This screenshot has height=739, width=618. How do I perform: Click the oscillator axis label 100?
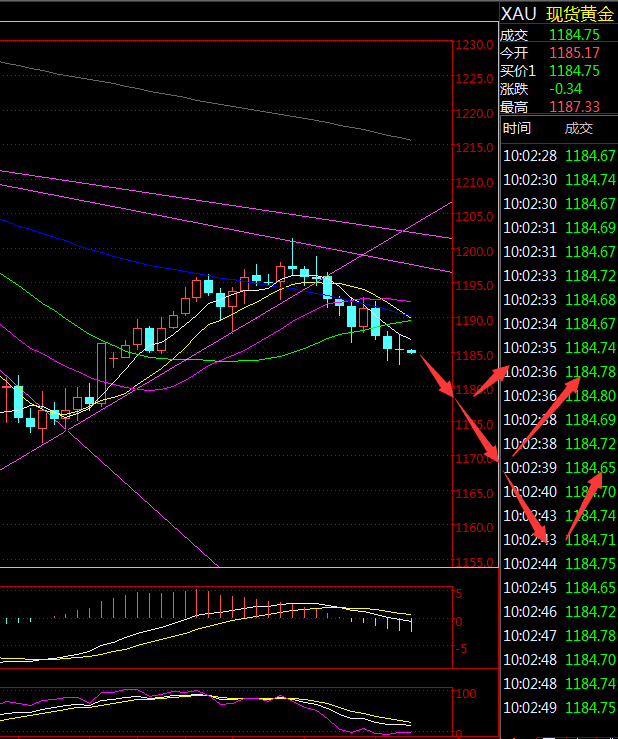466,693
